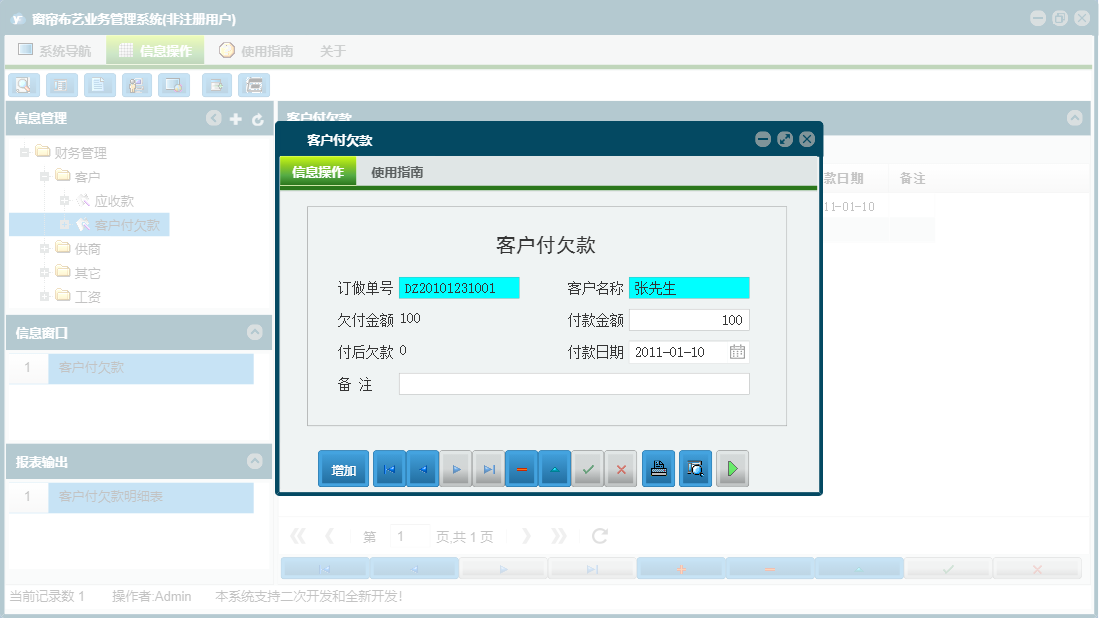Confirm record with the green checkmark icon
This screenshot has height=618, width=1099.
pos(588,468)
